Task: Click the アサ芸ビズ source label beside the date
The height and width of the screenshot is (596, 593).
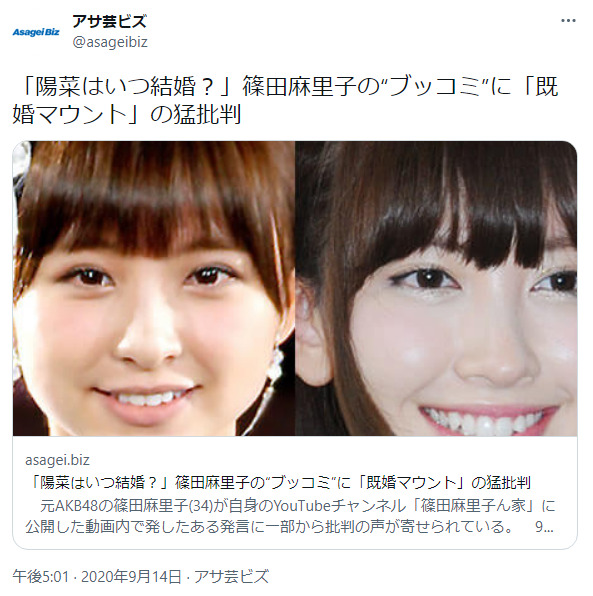Action: point(231,576)
